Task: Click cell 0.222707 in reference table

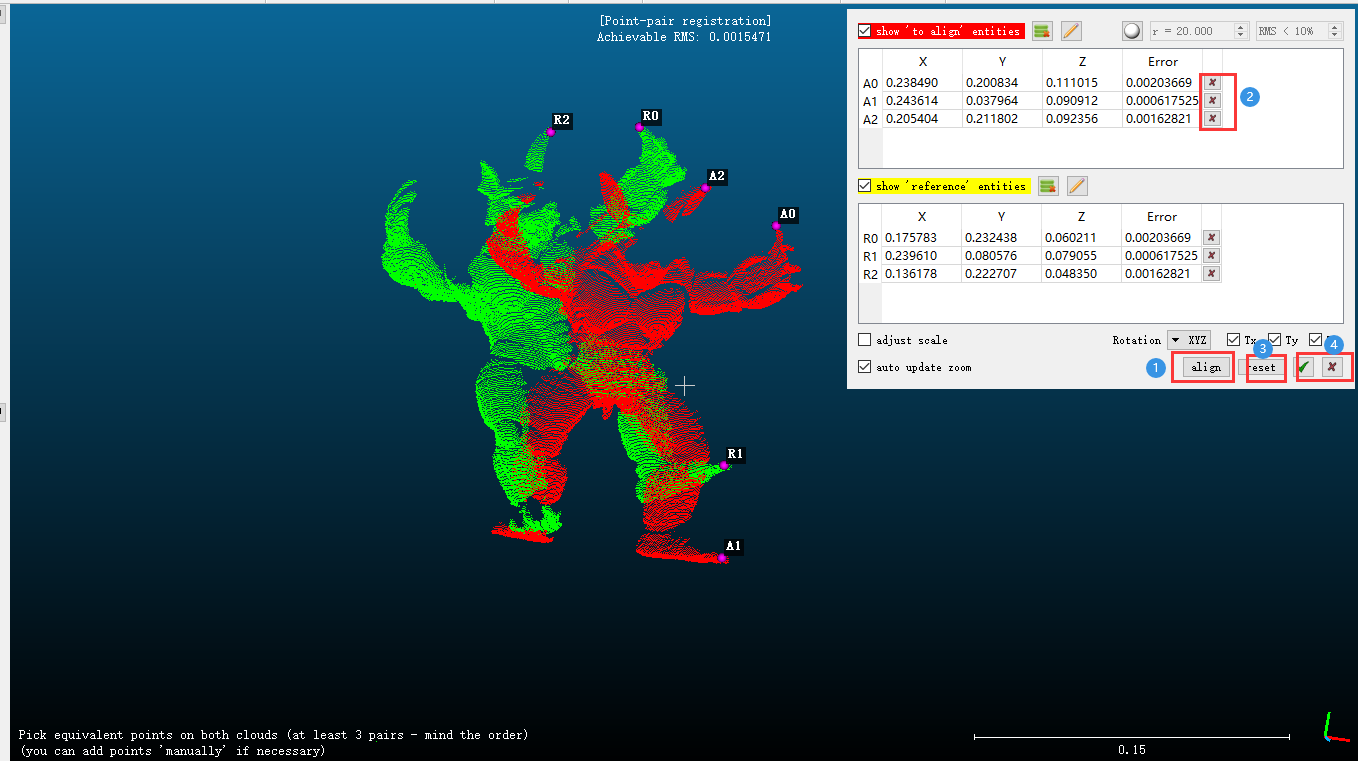Action: (x=1001, y=274)
